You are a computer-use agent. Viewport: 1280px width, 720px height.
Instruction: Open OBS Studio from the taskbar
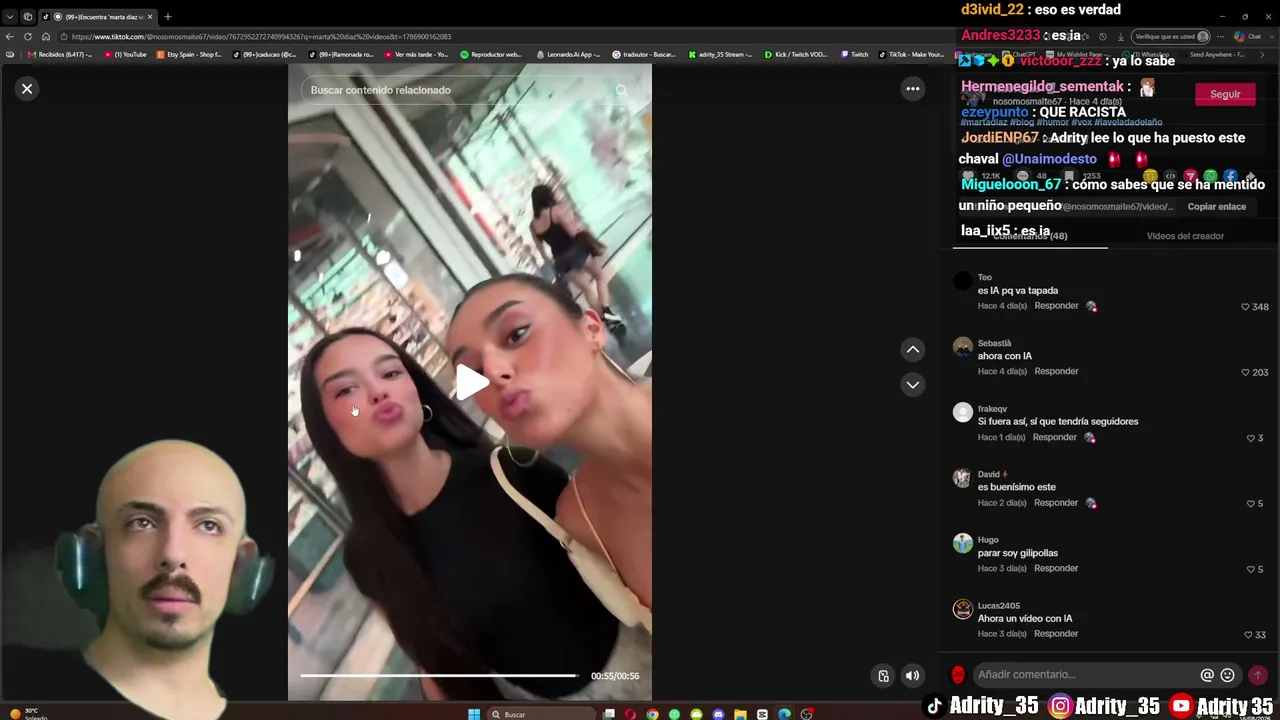[x=806, y=714]
